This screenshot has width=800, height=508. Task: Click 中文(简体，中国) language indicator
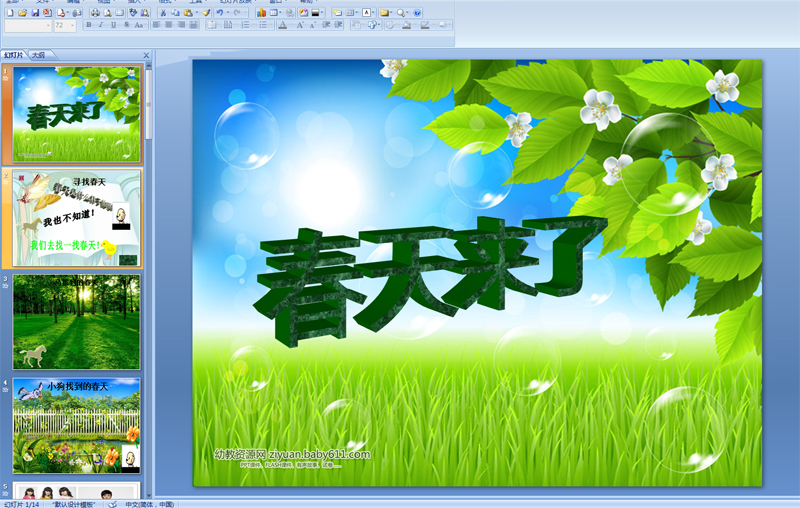pyautogui.click(x=149, y=504)
